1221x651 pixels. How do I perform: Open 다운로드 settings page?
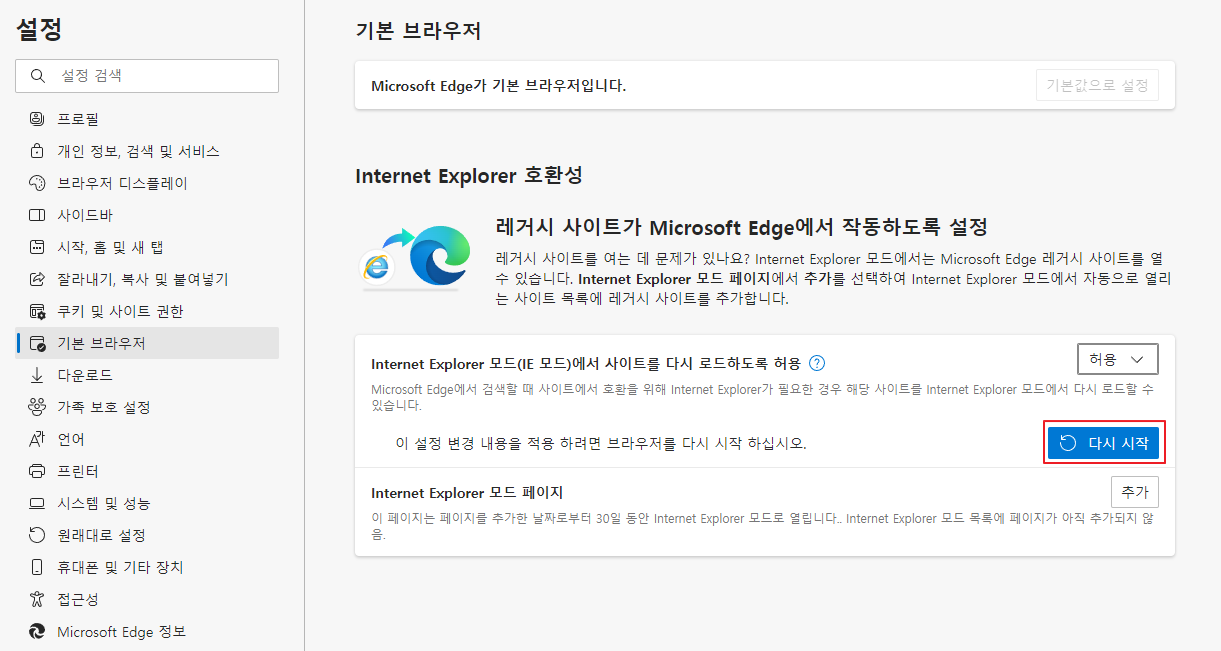[x=147, y=375]
